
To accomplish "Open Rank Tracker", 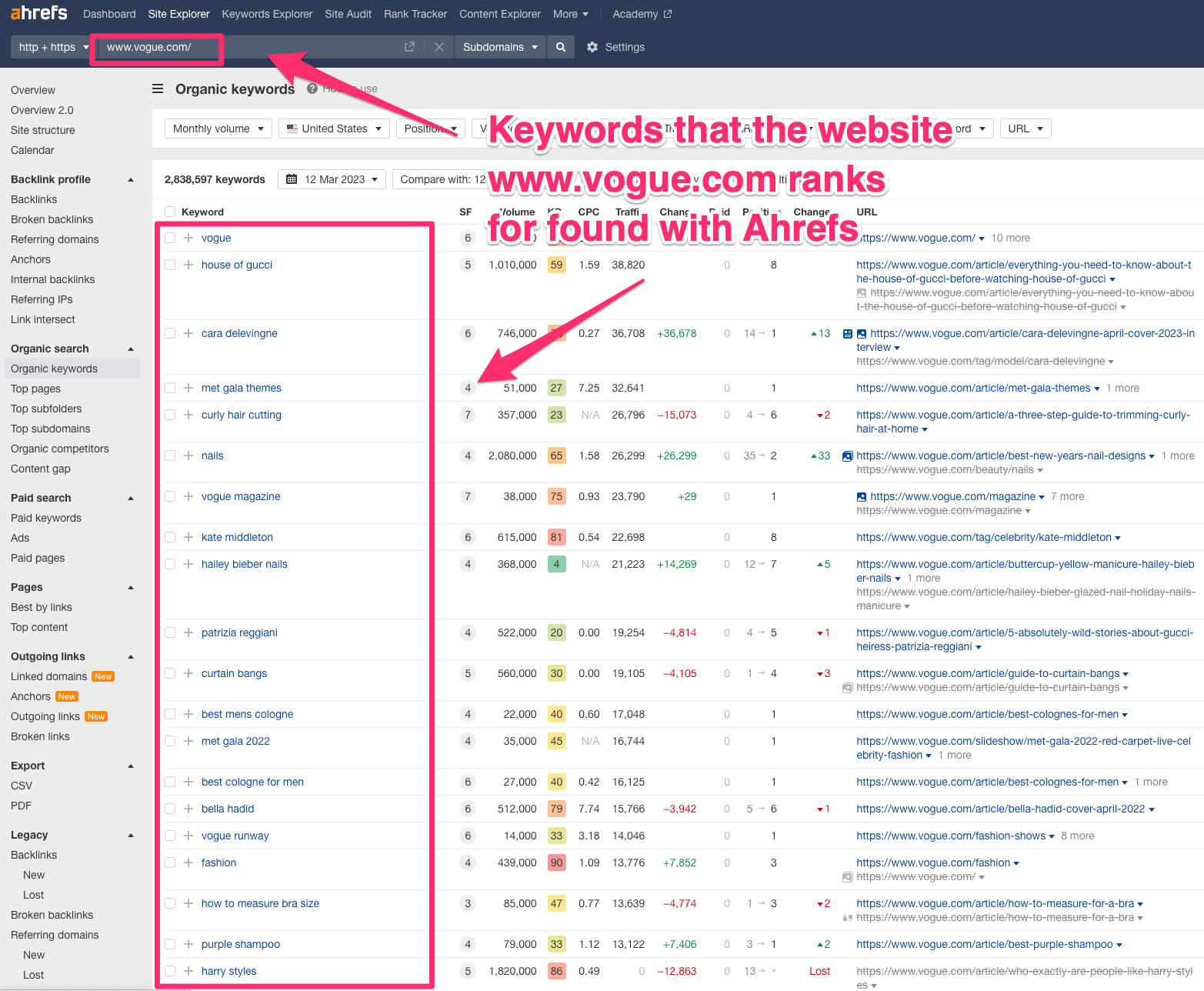I will point(415,14).
